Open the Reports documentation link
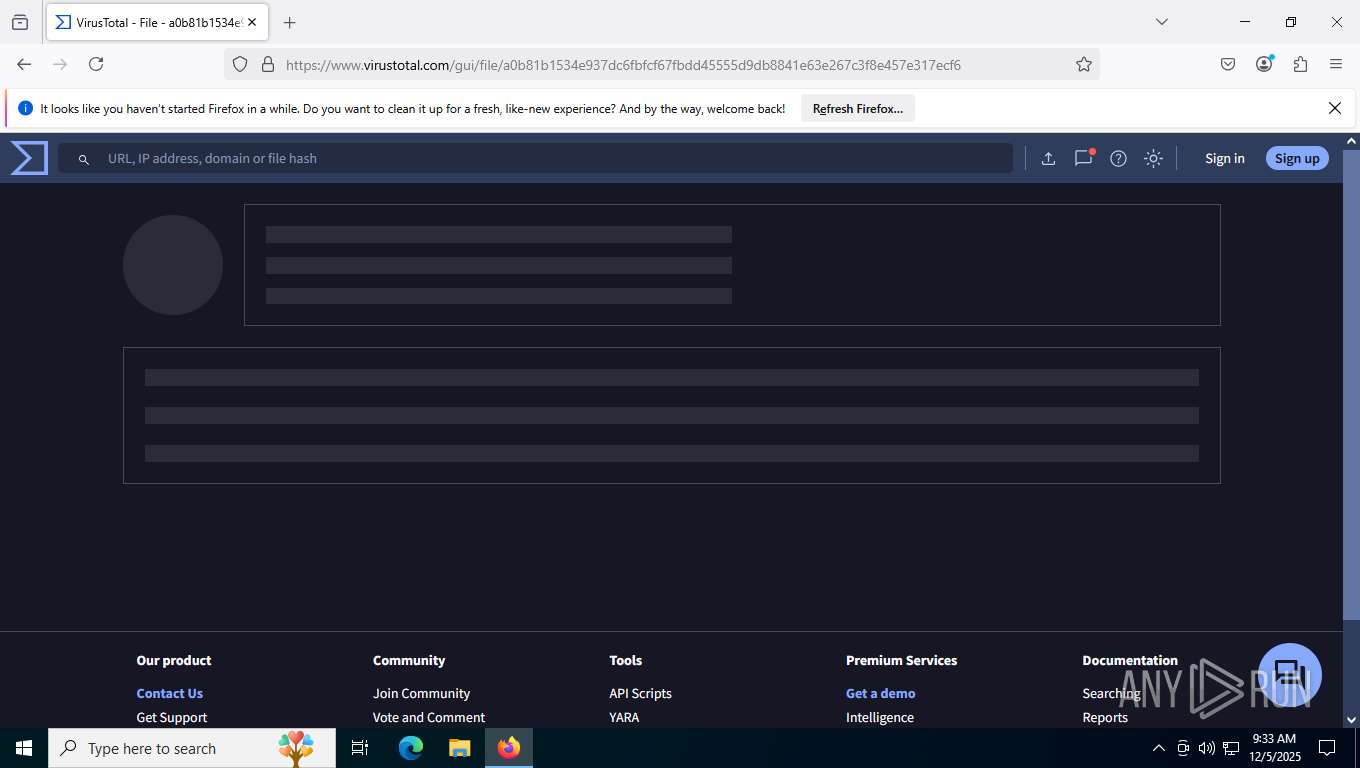 click(1105, 717)
